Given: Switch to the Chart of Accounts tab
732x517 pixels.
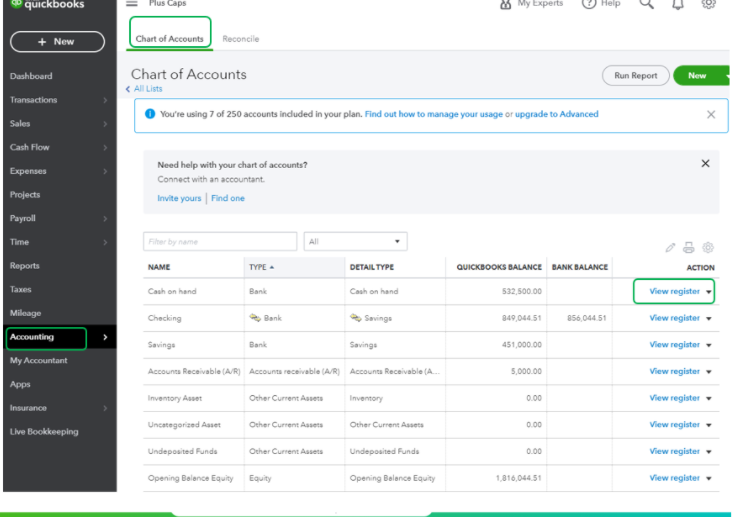Looking at the screenshot, I should click(x=169, y=39).
